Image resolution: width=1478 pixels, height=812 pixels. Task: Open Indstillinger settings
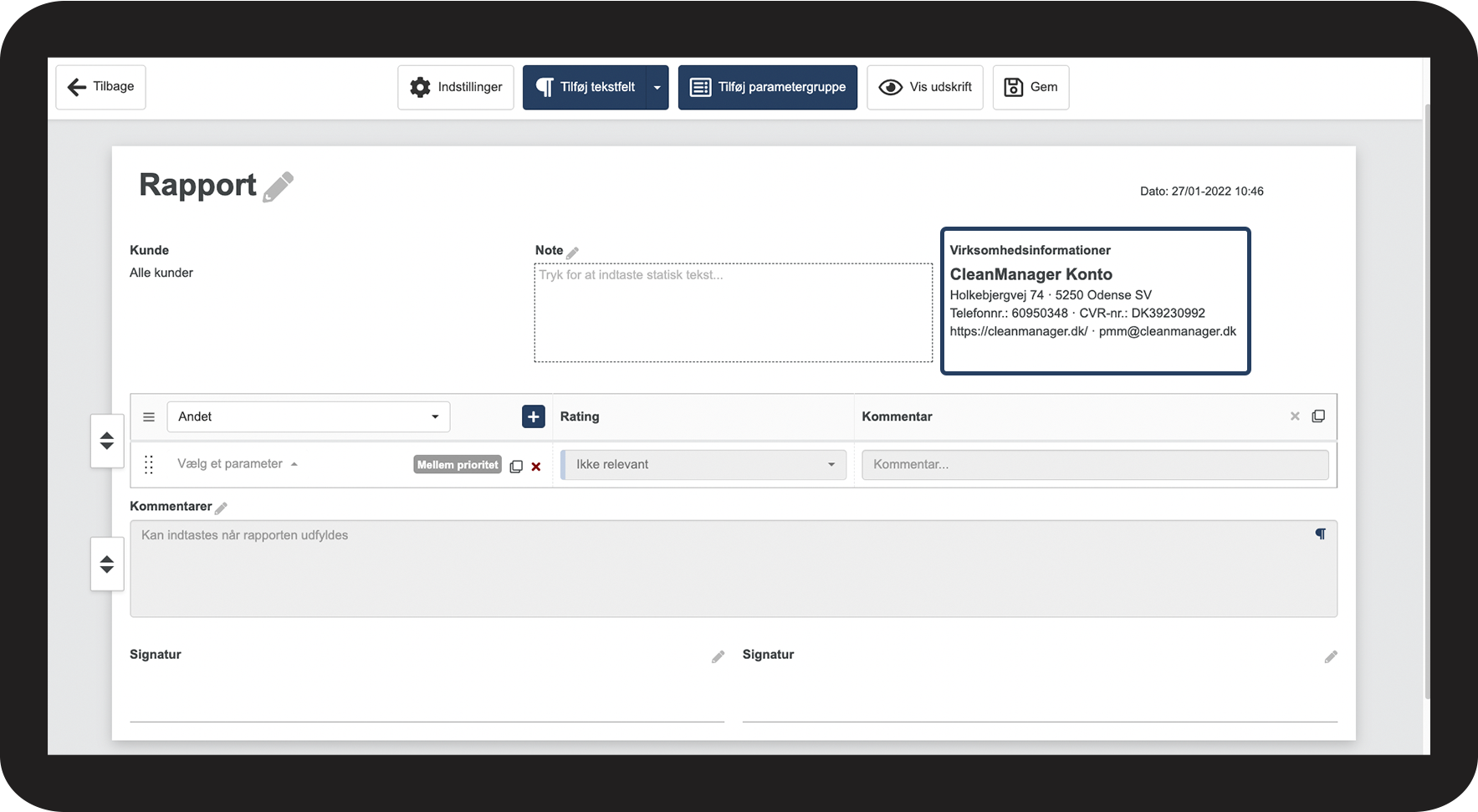(x=456, y=87)
